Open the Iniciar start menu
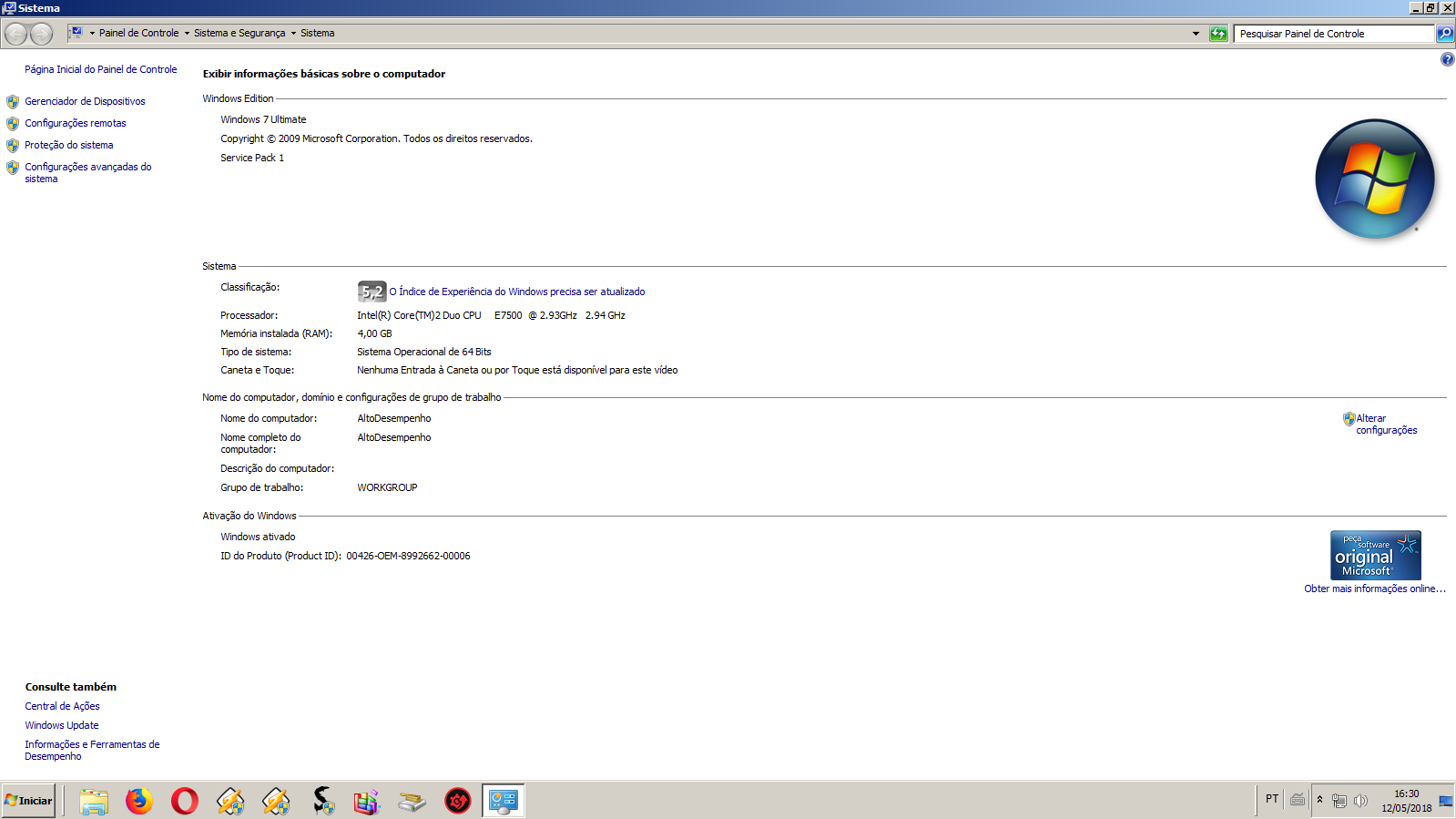 click(28, 801)
